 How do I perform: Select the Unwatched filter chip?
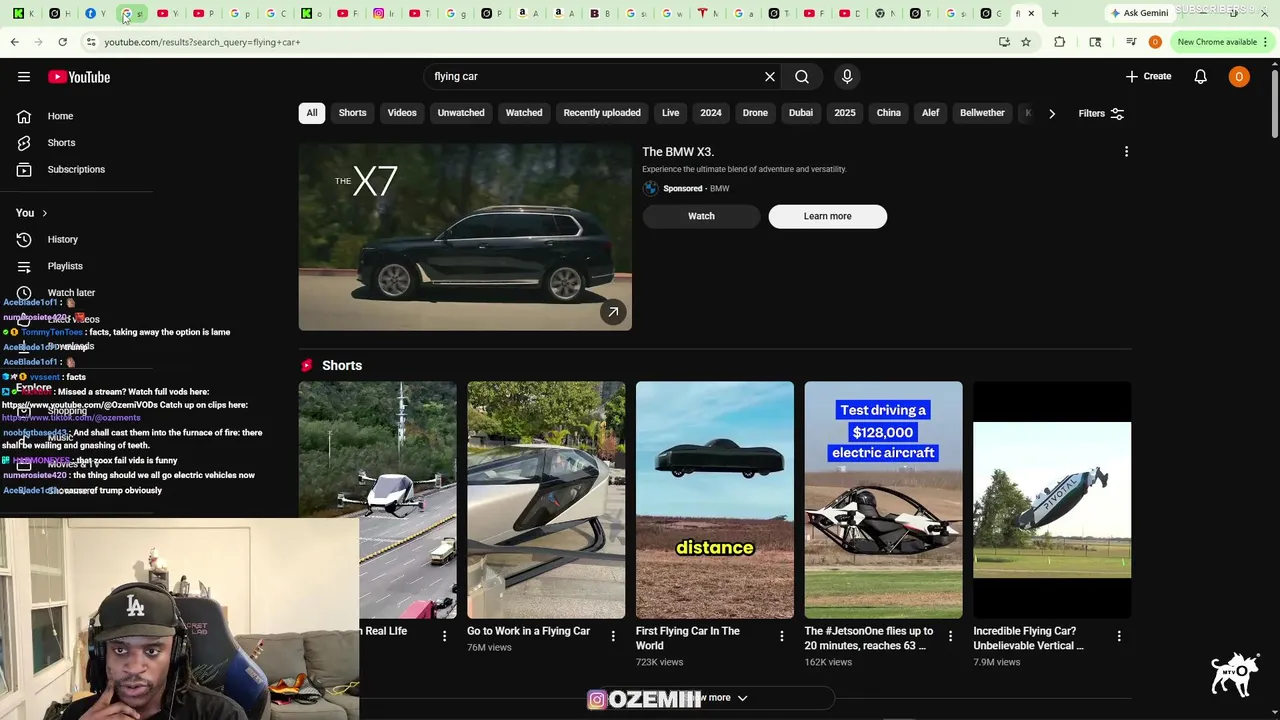coord(461,113)
